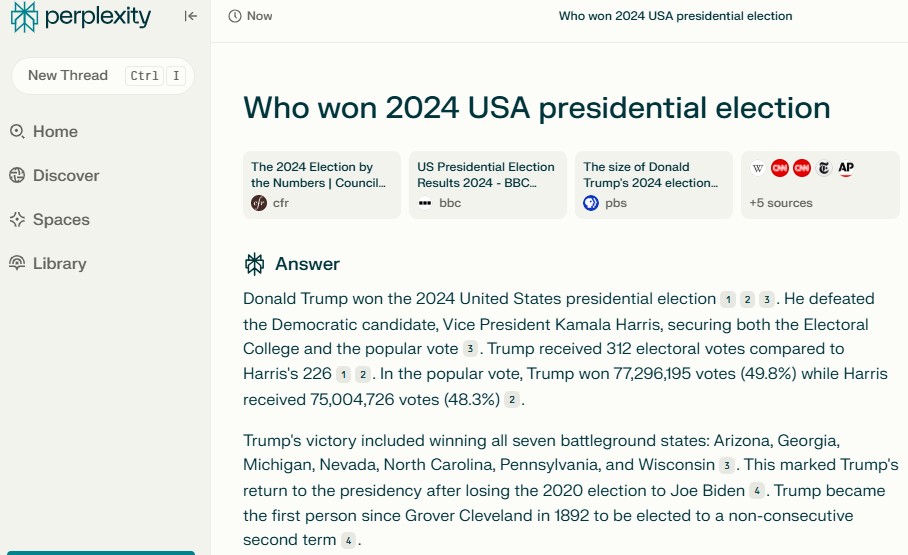The width and height of the screenshot is (908, 555).
Task: Click the Wikipedia source icon
Action: click(x=757, y=168)
